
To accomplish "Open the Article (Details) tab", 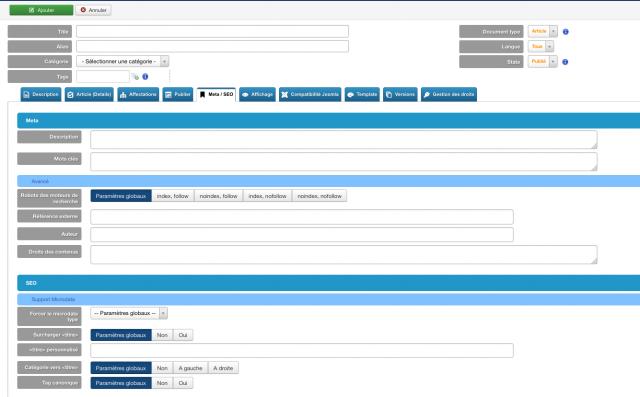I will 89,94.
